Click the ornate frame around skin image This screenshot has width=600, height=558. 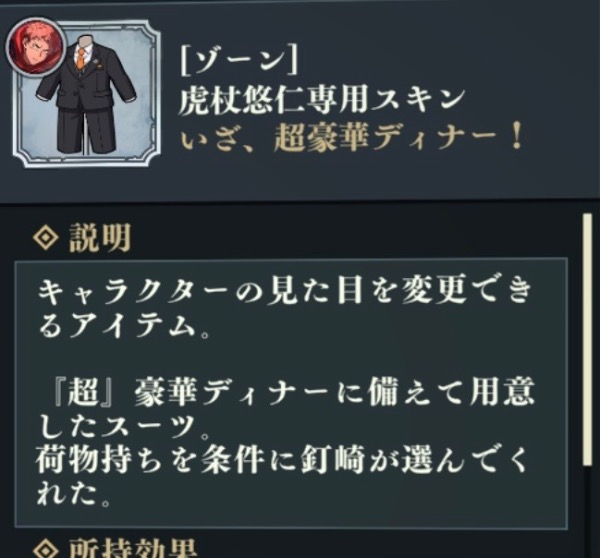click(x=86, y=94)
